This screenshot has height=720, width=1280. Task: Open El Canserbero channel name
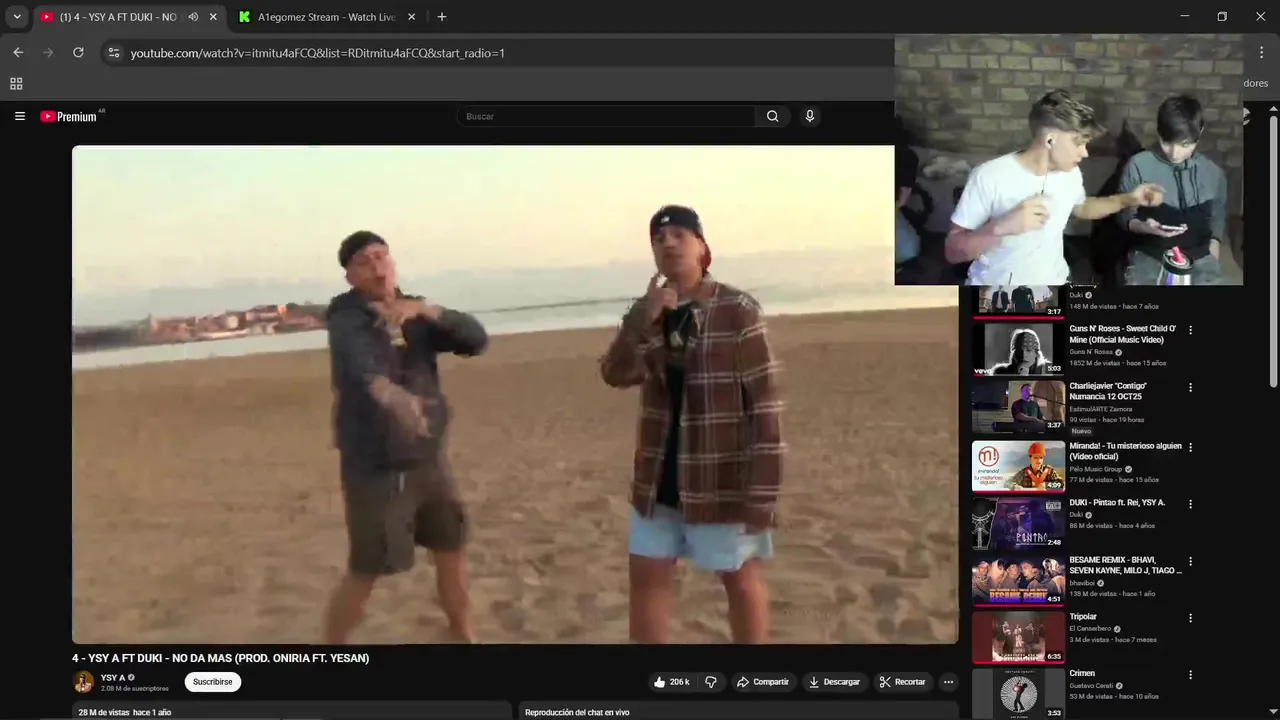click(1091, 629)
